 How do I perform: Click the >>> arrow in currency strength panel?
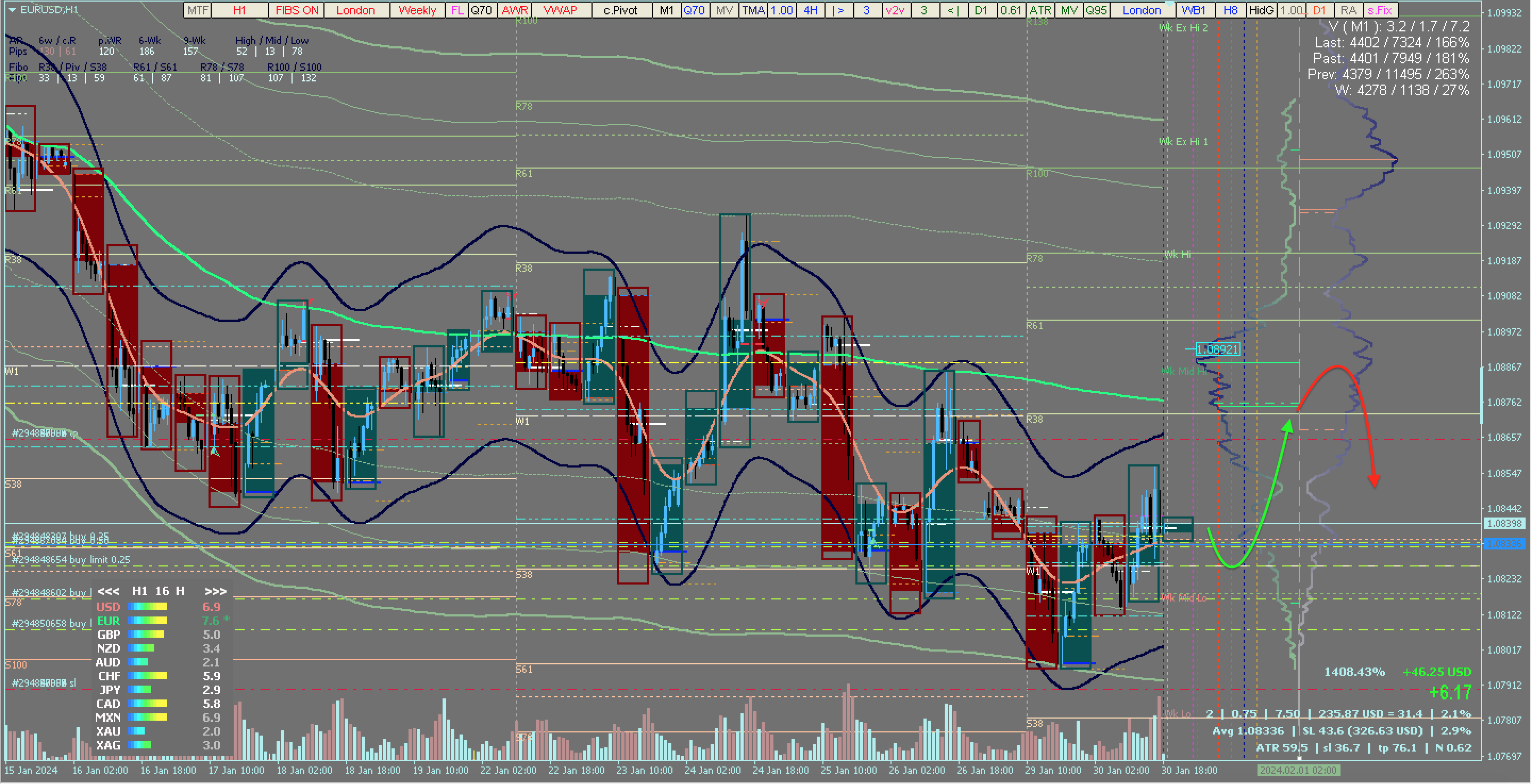[215, 591]
